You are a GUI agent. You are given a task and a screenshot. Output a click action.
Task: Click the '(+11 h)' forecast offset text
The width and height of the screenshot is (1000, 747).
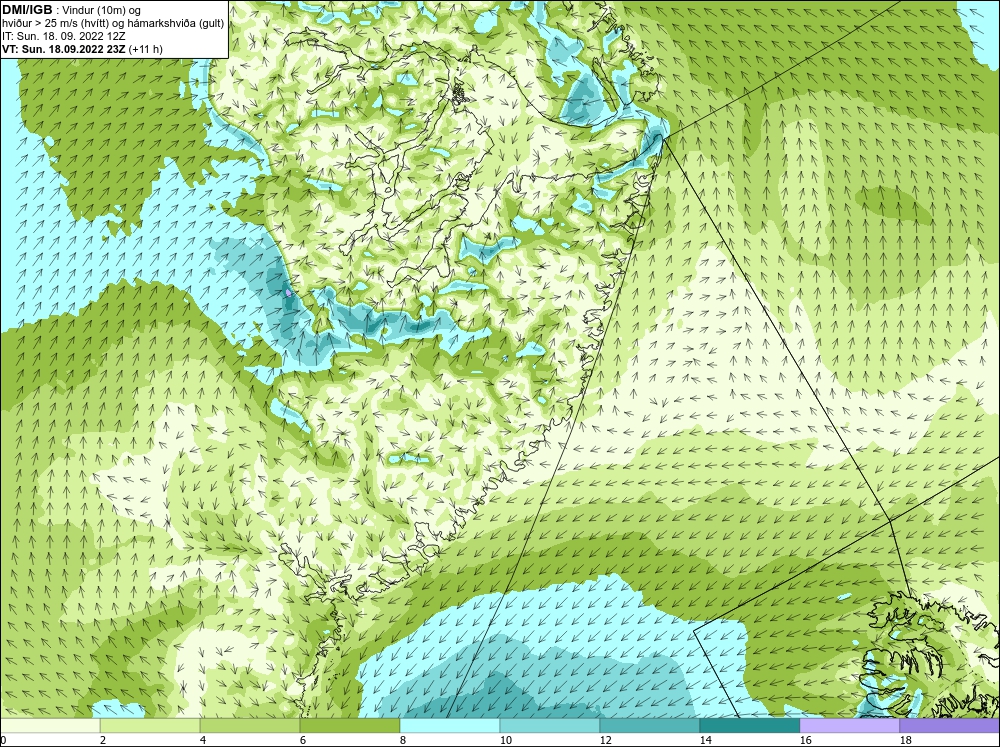[145, 49]
